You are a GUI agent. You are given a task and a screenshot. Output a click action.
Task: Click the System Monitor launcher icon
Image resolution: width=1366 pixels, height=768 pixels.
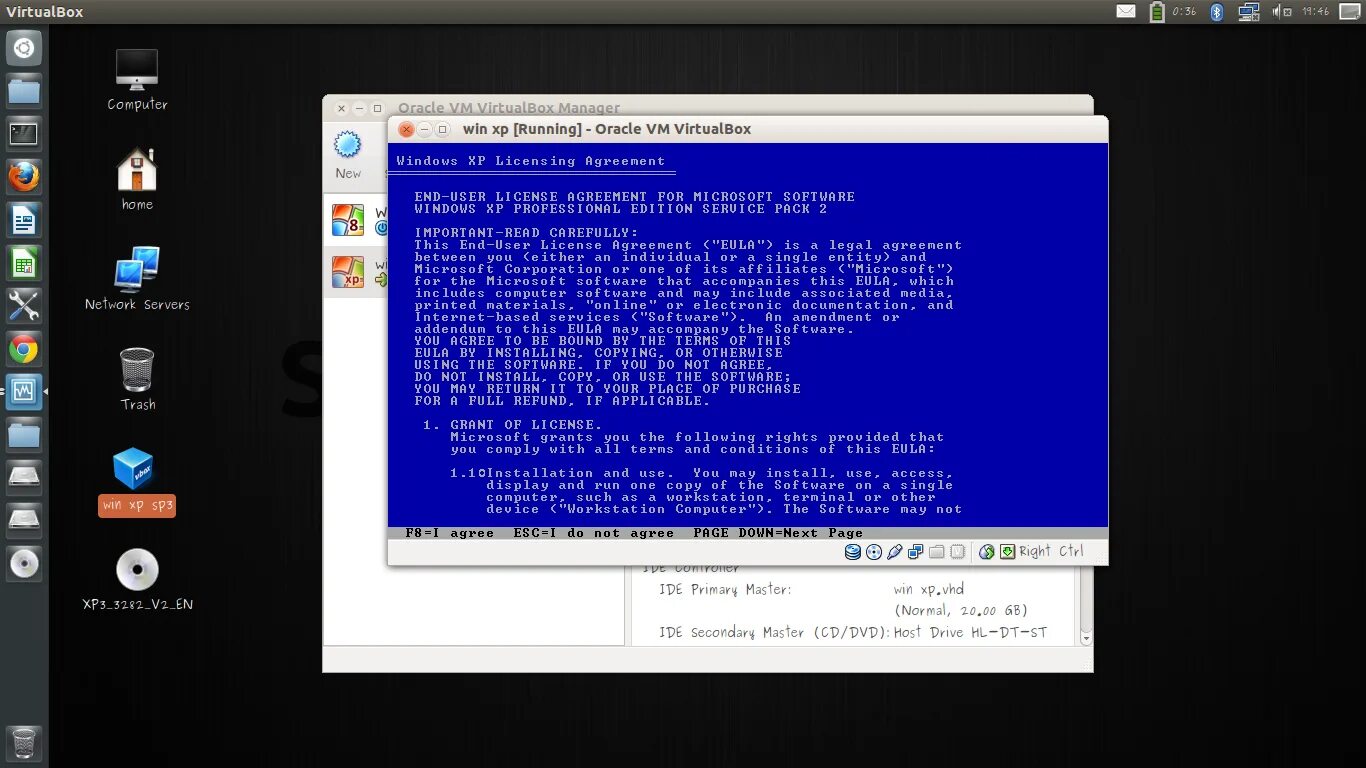[24, 392]
